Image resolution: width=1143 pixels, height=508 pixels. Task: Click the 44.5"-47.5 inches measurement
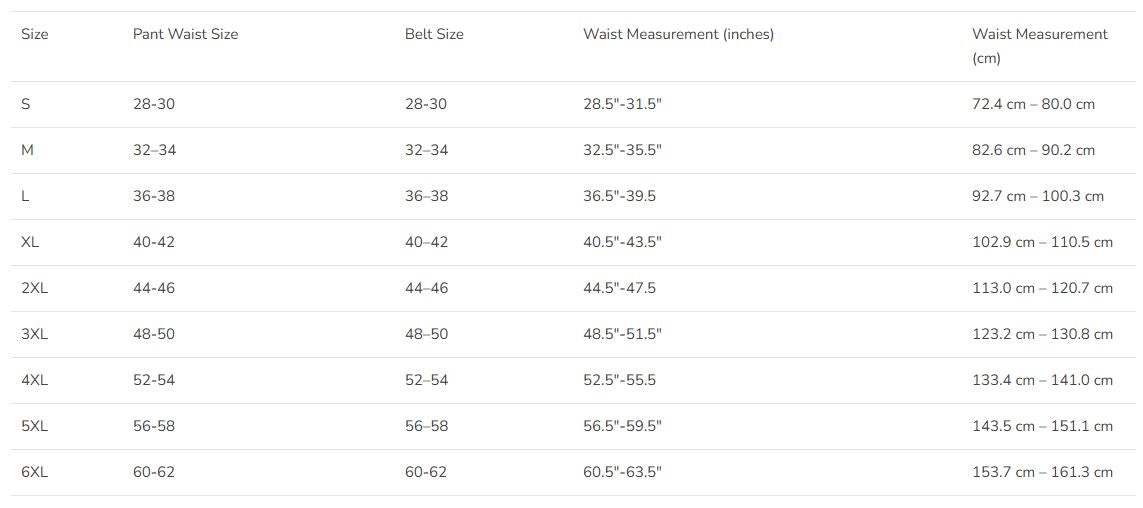[620, 288]
